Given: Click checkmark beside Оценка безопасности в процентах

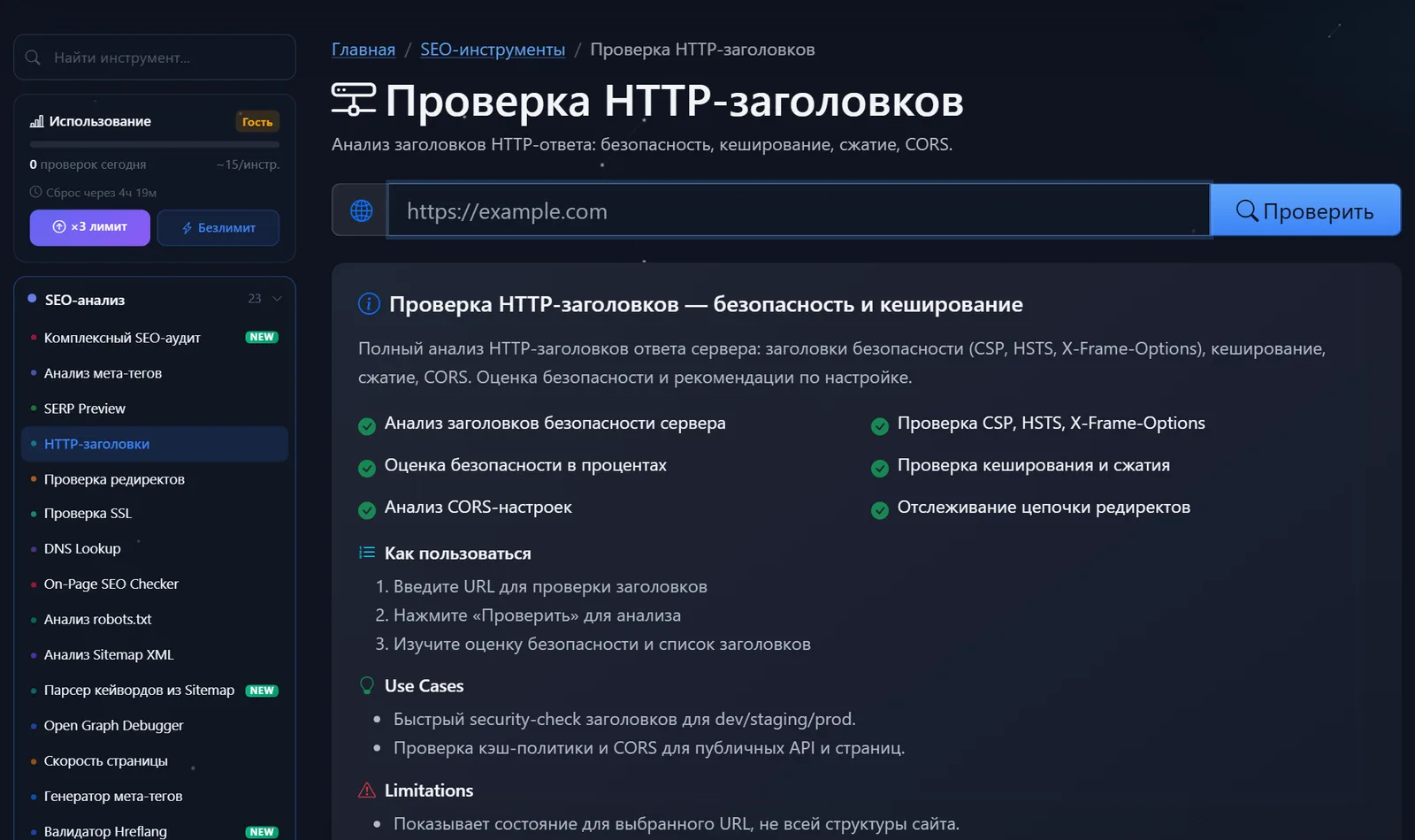Looking at the screenshot, I should [x=367, y=469].
